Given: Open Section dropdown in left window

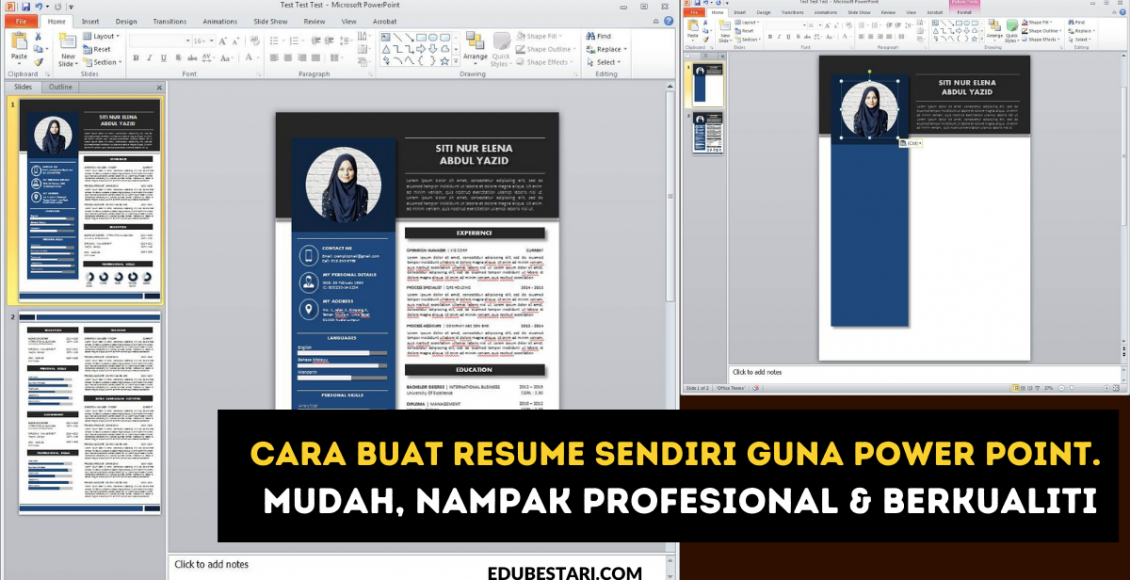Looking at the screenshot, I should [102, 62].
